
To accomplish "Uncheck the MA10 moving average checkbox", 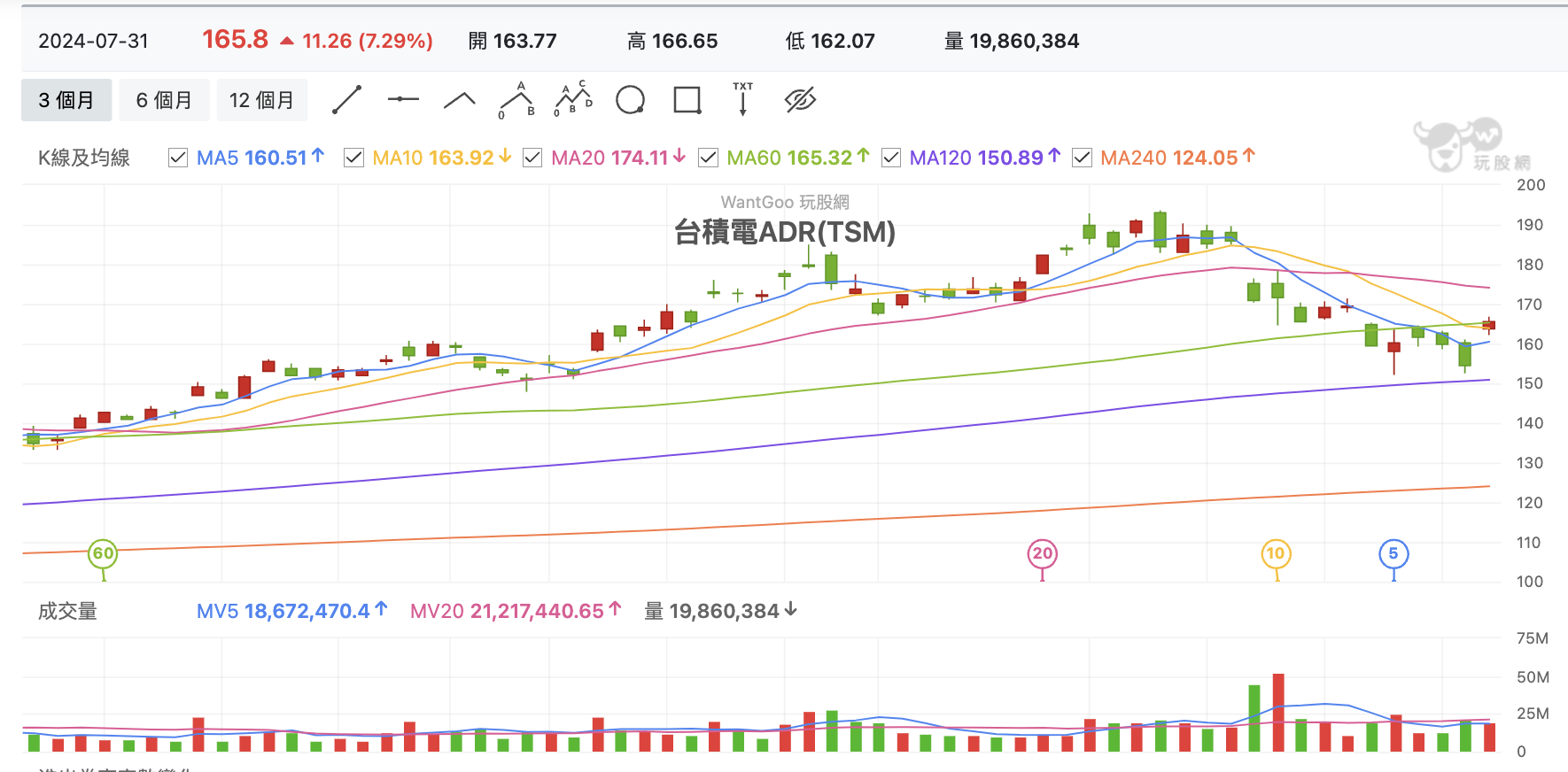I will (x=353, y=158).
